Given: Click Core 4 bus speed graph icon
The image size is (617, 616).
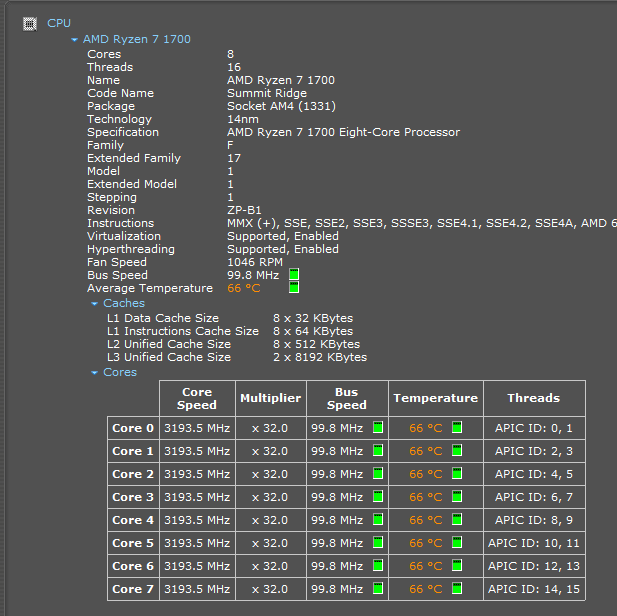Looking at the screenshot, I should 378,520.
